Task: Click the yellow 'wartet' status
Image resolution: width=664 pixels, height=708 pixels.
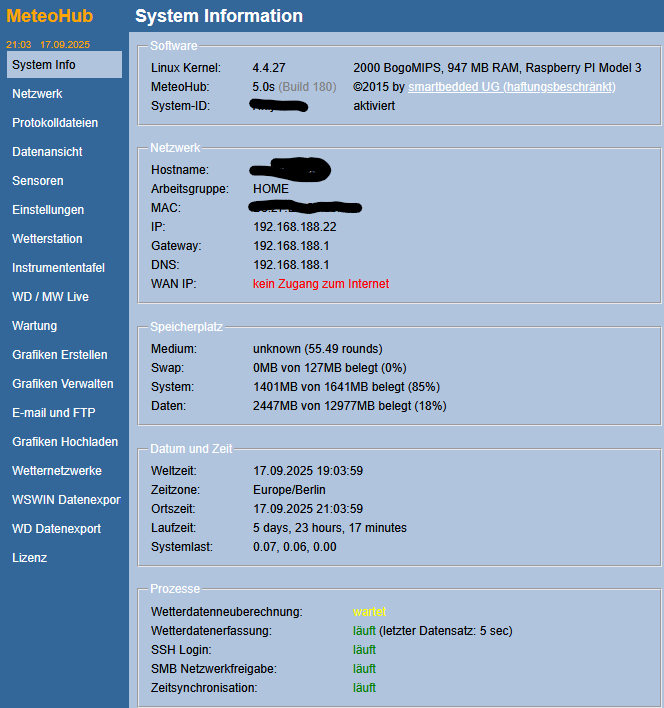Action: [x=370, y=612]
